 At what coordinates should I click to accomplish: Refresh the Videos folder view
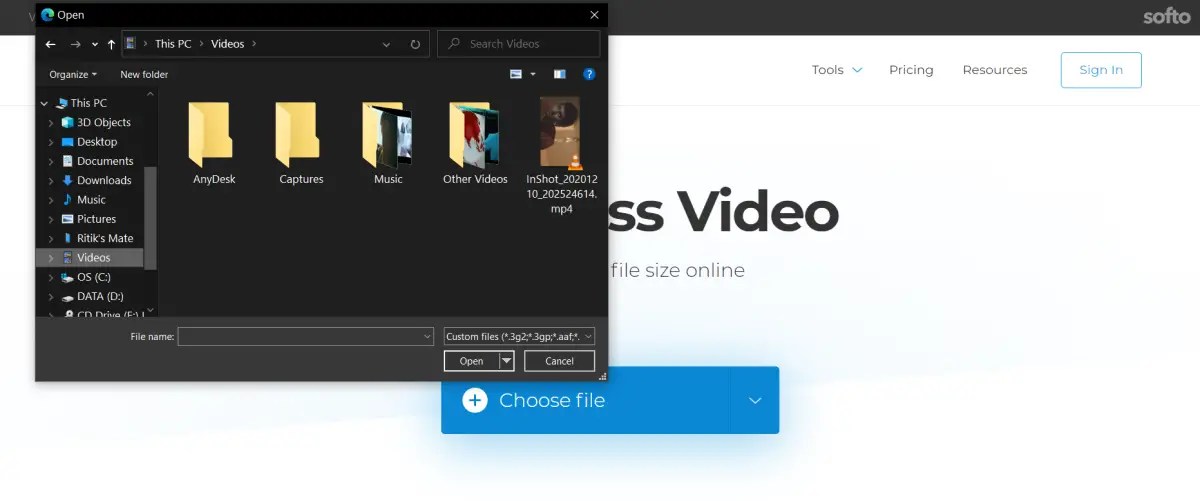415,44
